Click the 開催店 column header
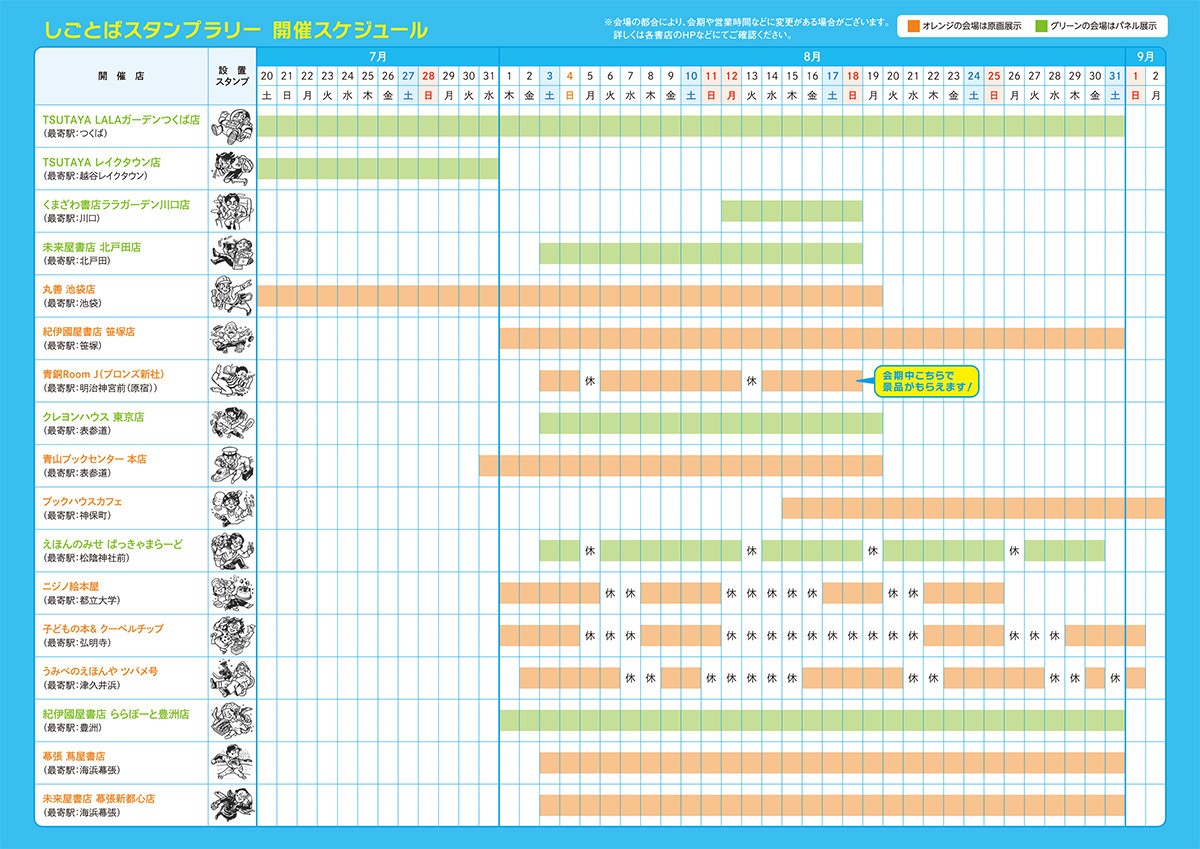 tap(121, 75)
